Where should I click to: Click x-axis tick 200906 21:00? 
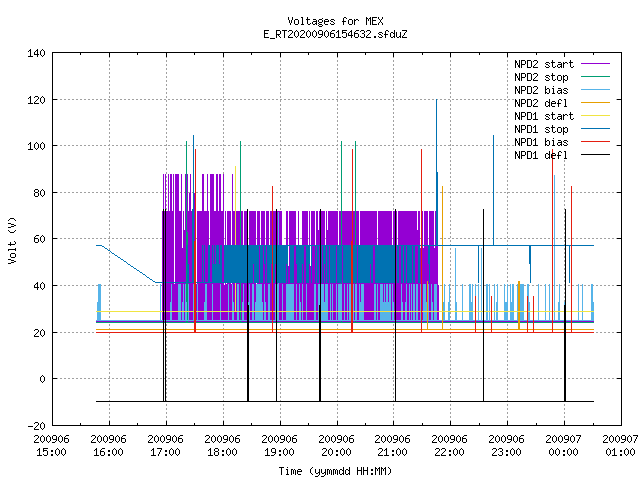pyautogui.click(x=392, y=445)
